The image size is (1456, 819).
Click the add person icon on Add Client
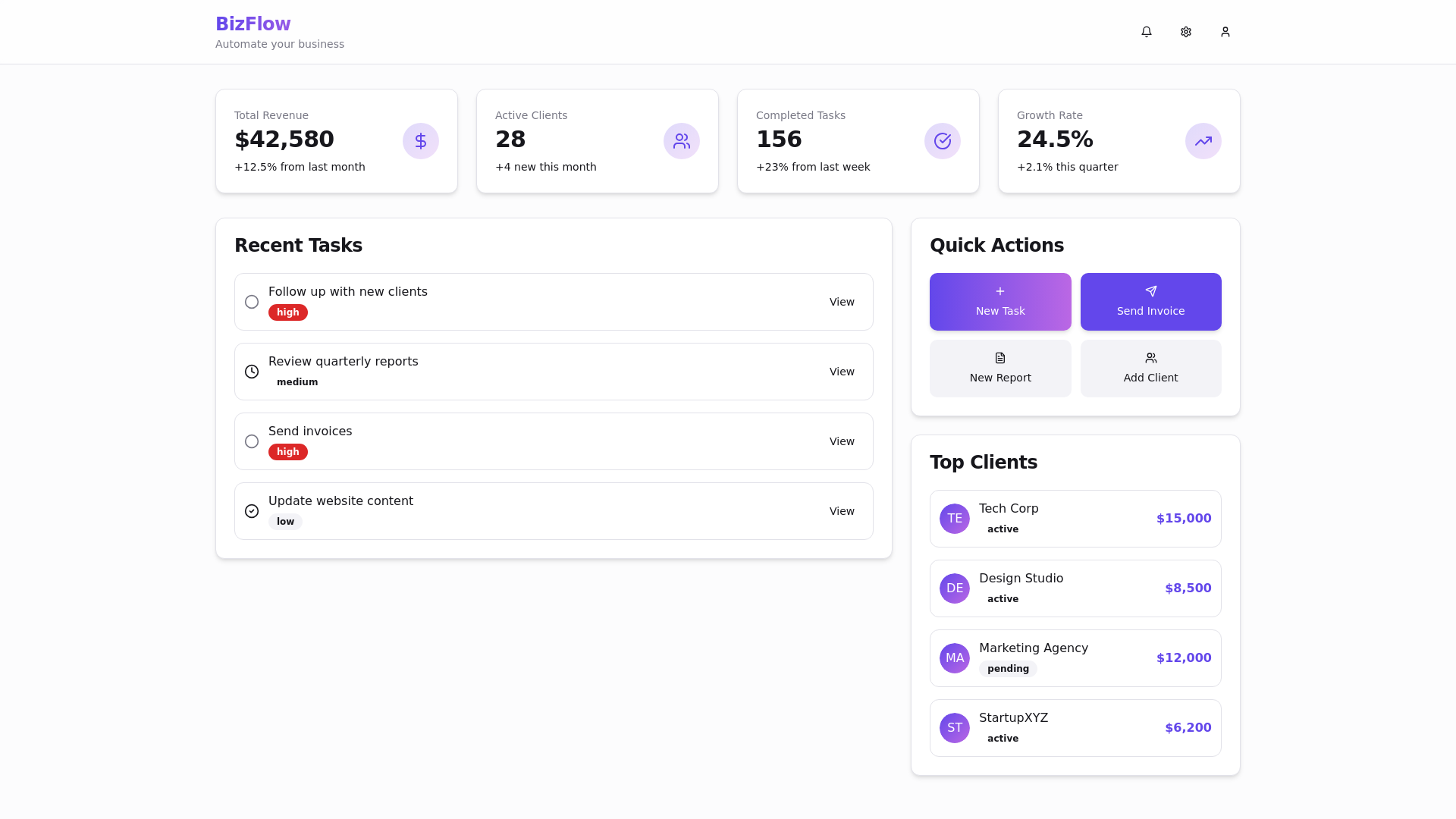(1150, 357)
